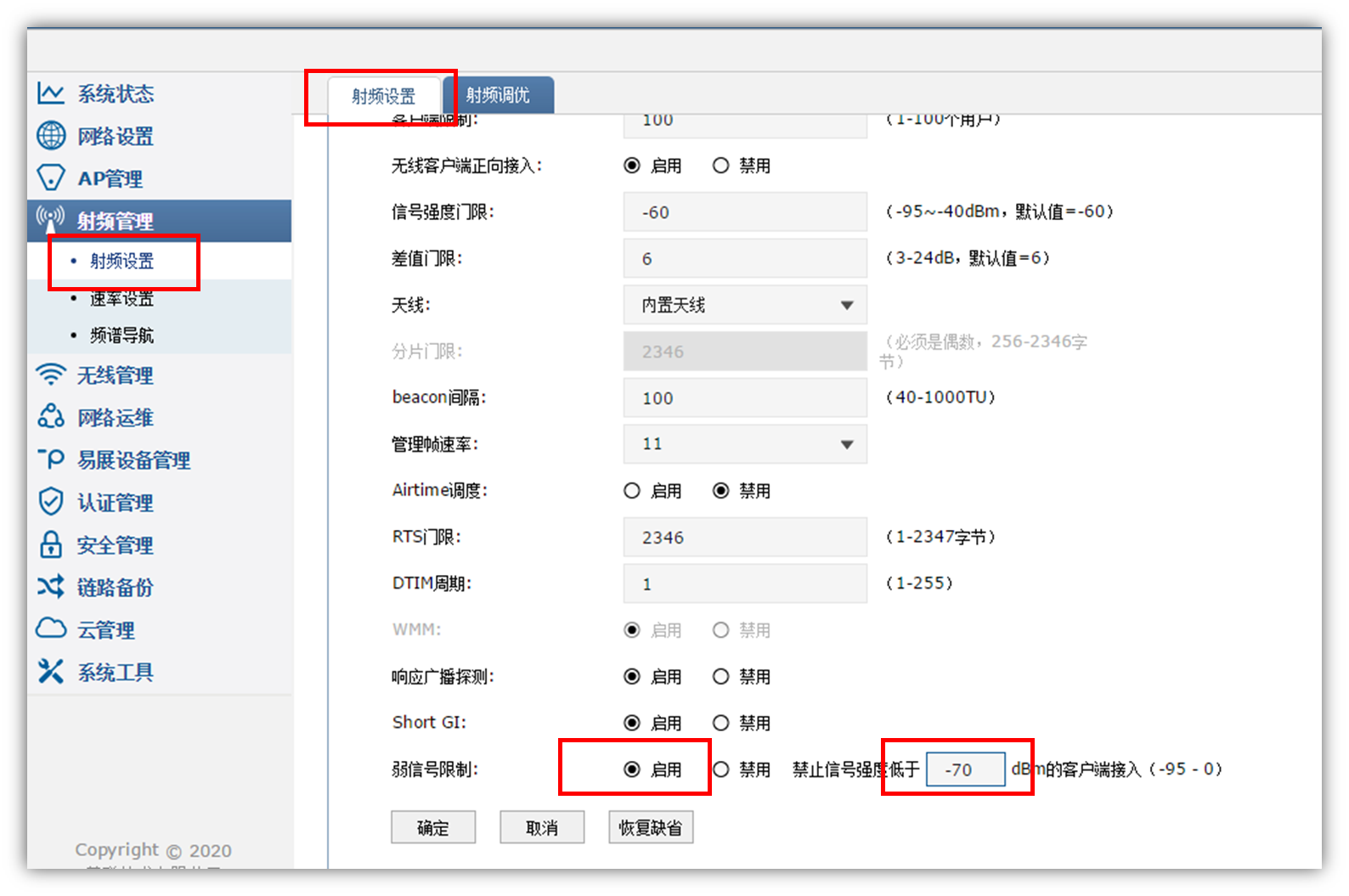Click the 恢复缺省 button
This screenshot has width=1349, height=896.
click(651, 827)
